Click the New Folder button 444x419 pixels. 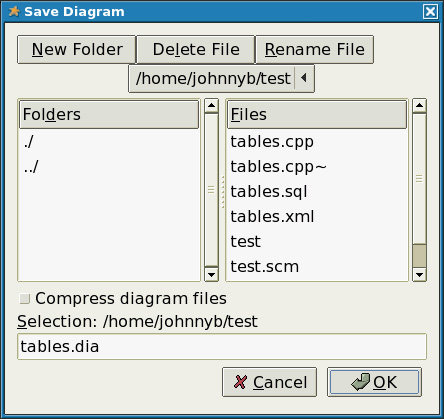pyautogui.click(x=77, y=50)
